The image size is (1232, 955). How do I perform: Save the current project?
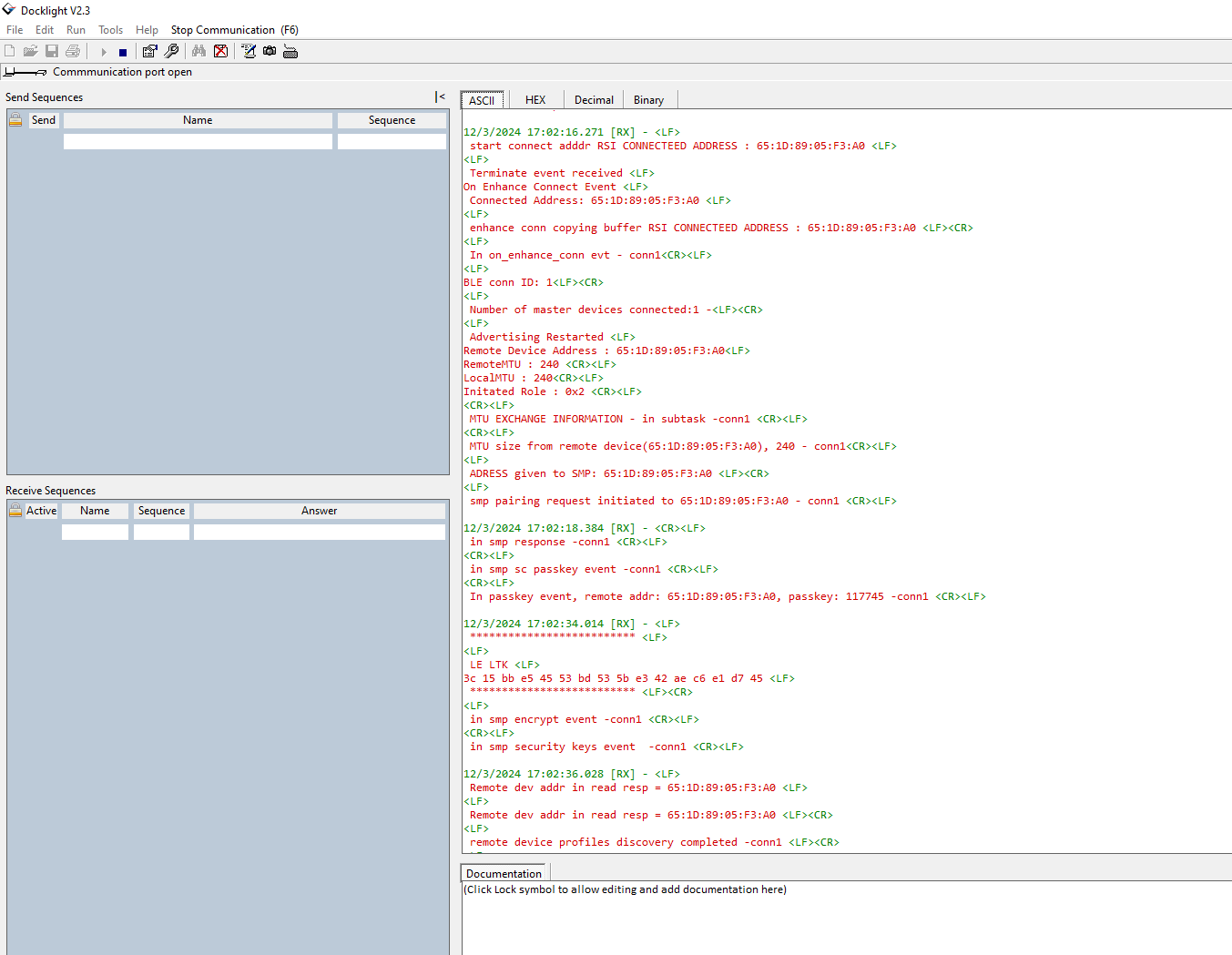[x=51, y=50]
